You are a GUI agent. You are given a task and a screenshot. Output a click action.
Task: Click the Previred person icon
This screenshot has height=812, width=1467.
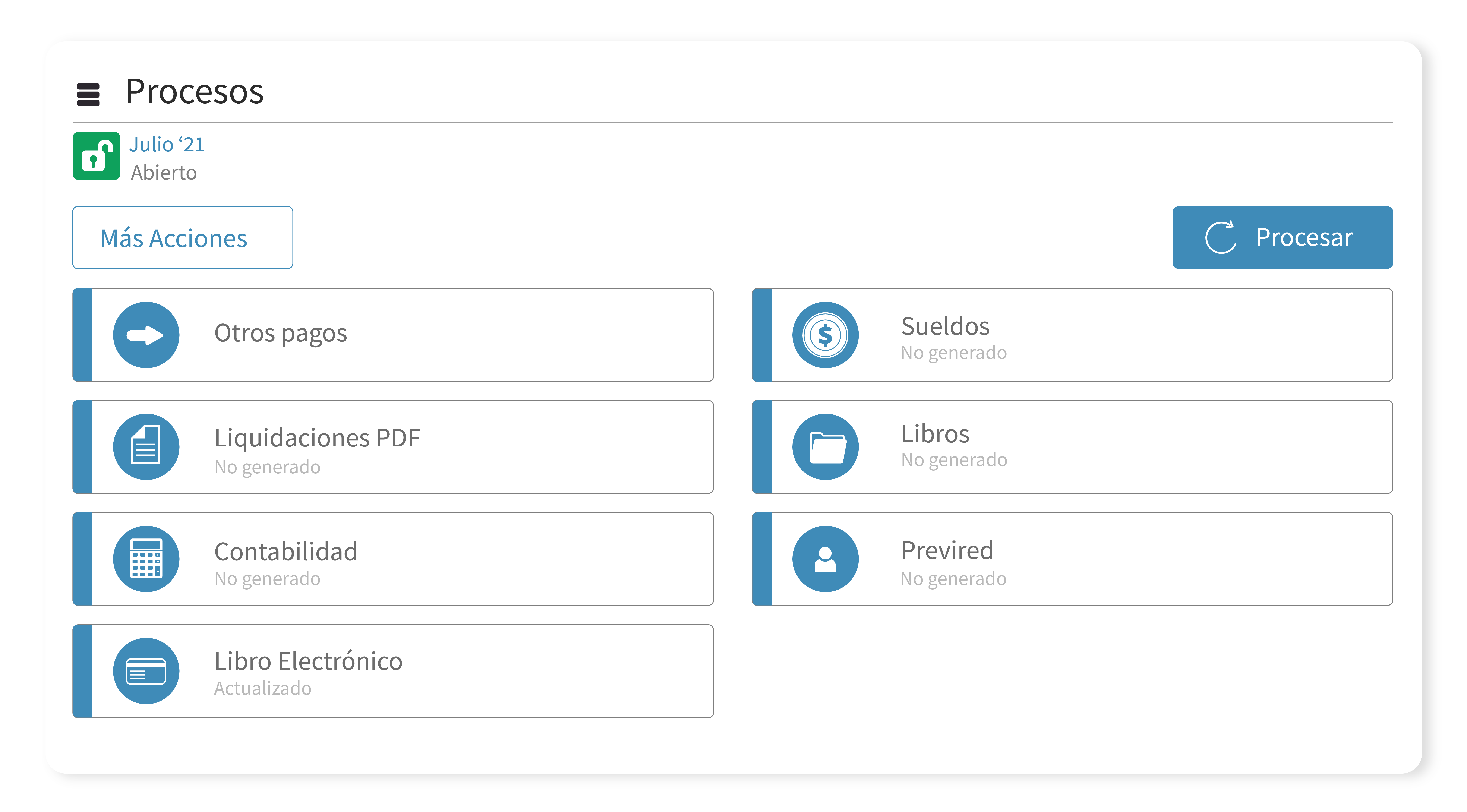click(x=825, y=559)
